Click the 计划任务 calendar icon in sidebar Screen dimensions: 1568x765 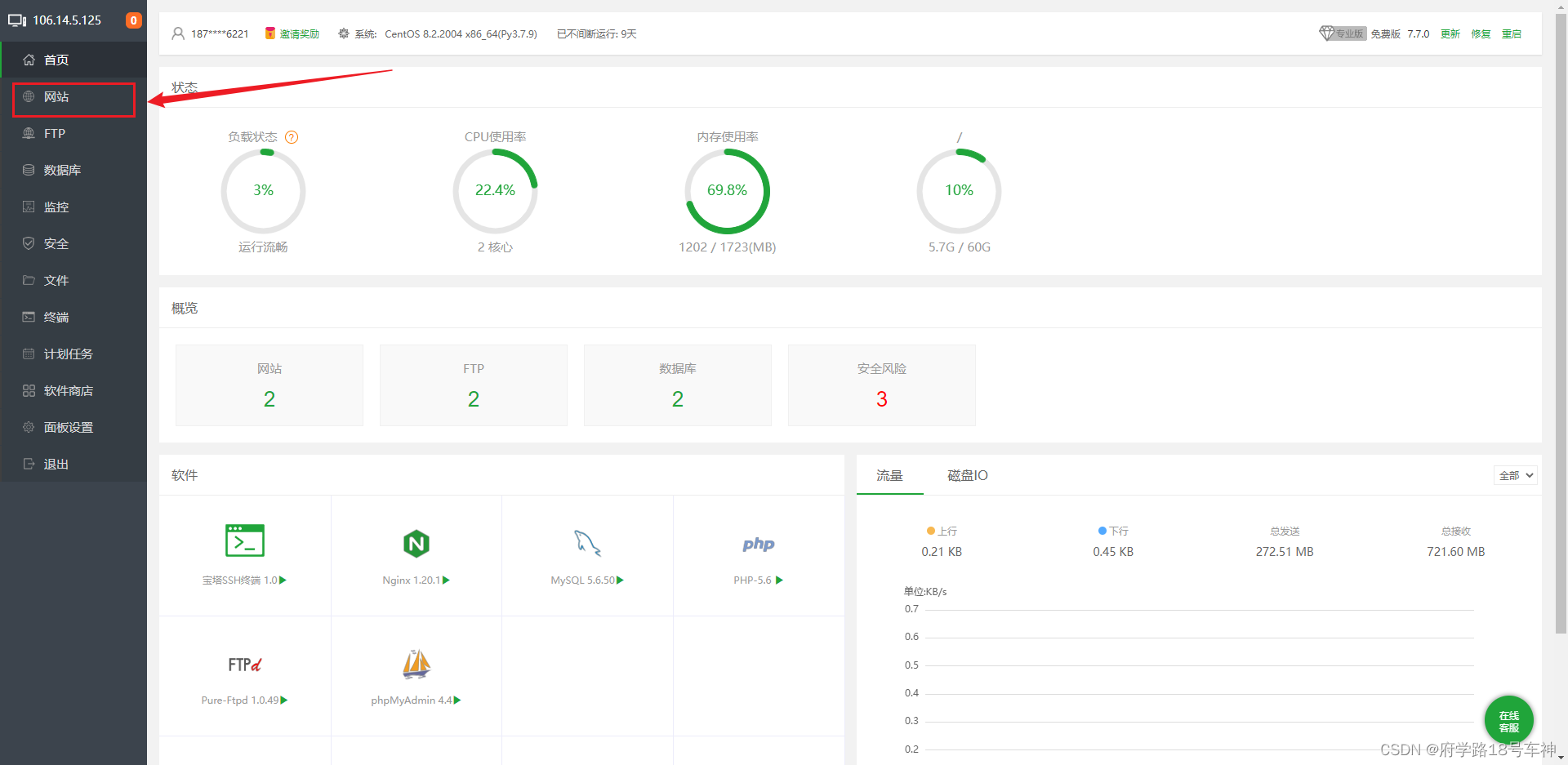coord(29,354)
